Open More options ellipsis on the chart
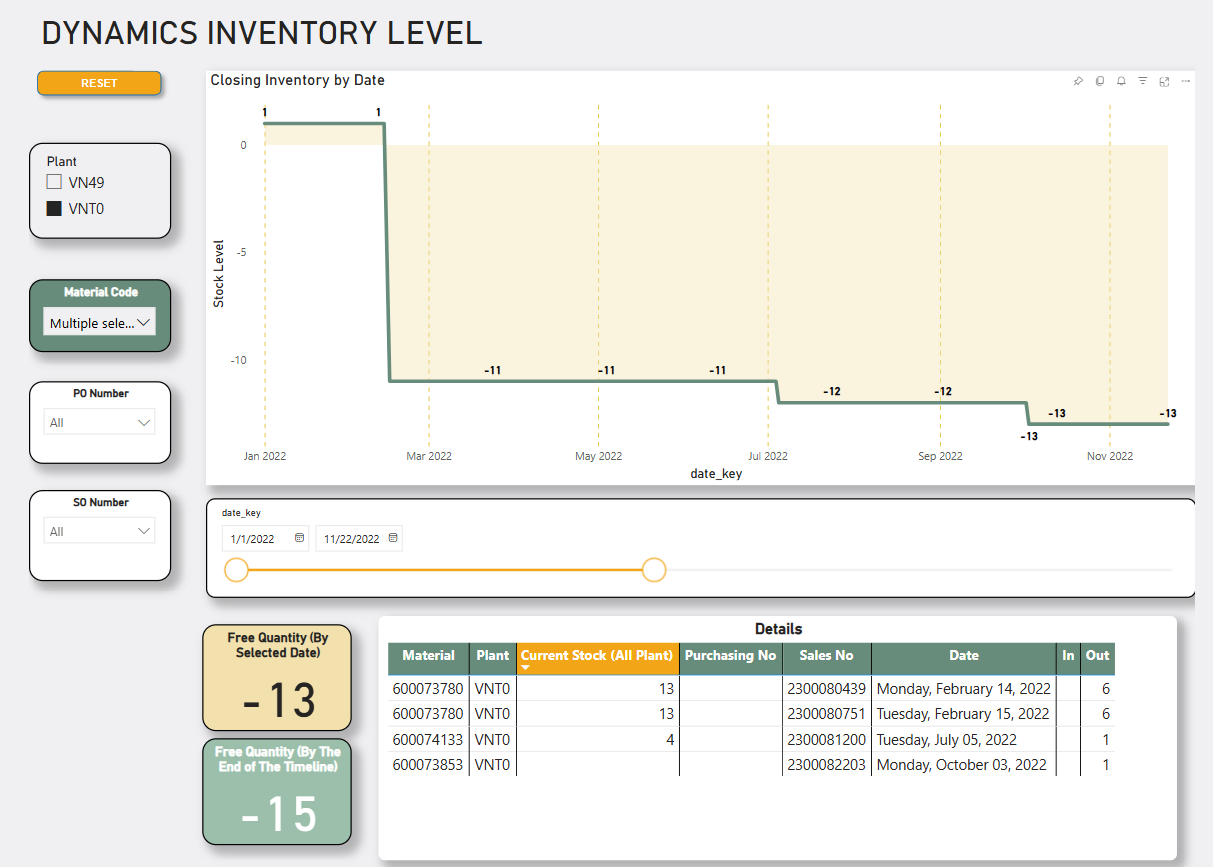Image resolution: width=1213 pixels, height=867 pixels. [x=1186, y=81]
